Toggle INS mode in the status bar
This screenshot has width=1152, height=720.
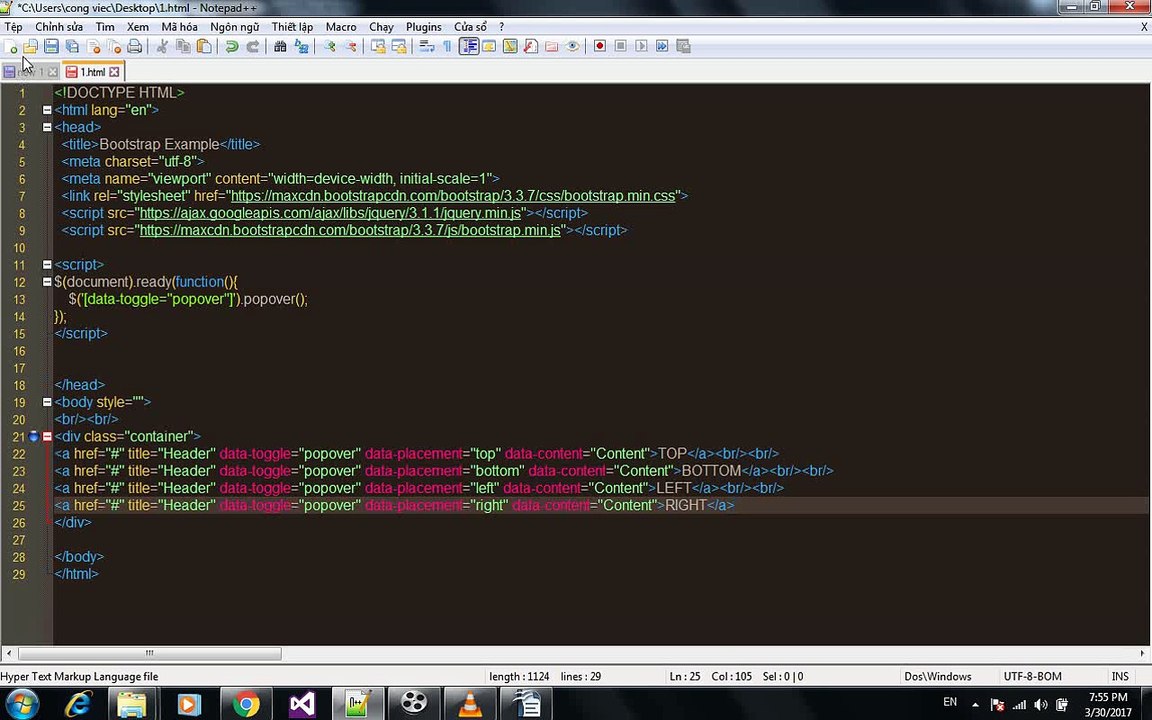pyautogui.click(x=1120, y=677)
